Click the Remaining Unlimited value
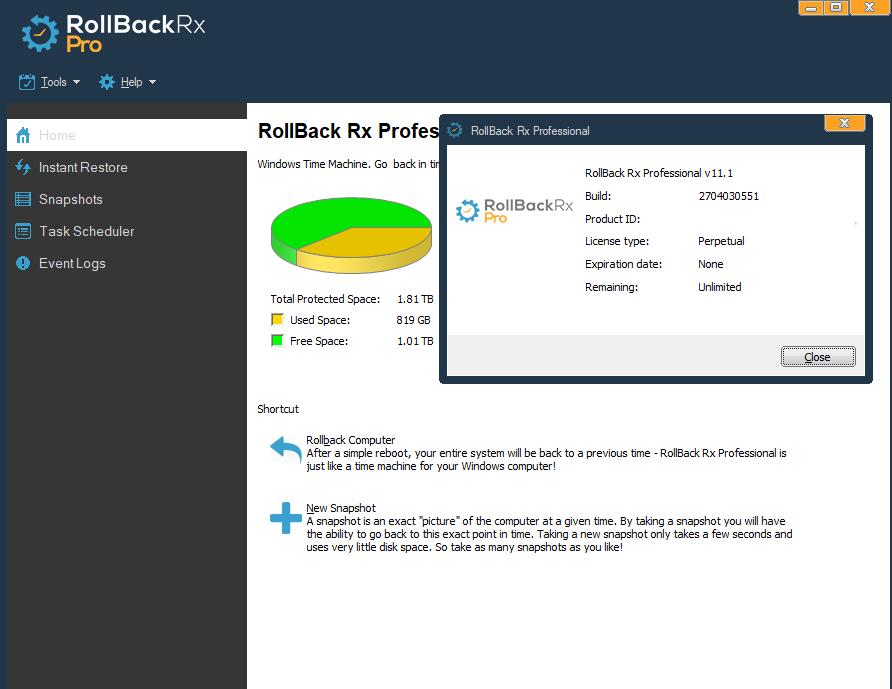892x689 pixels. (720, 287)
